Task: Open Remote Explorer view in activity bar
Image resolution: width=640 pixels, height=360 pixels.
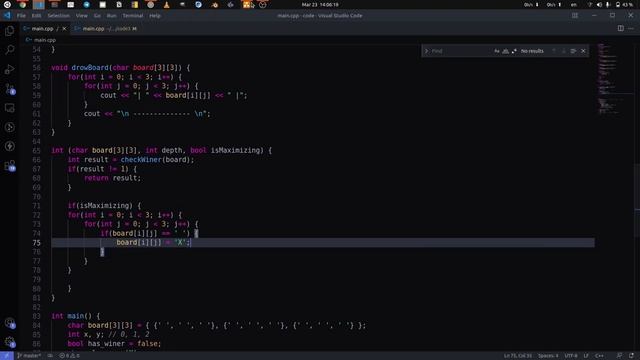Action: [9, 108]
